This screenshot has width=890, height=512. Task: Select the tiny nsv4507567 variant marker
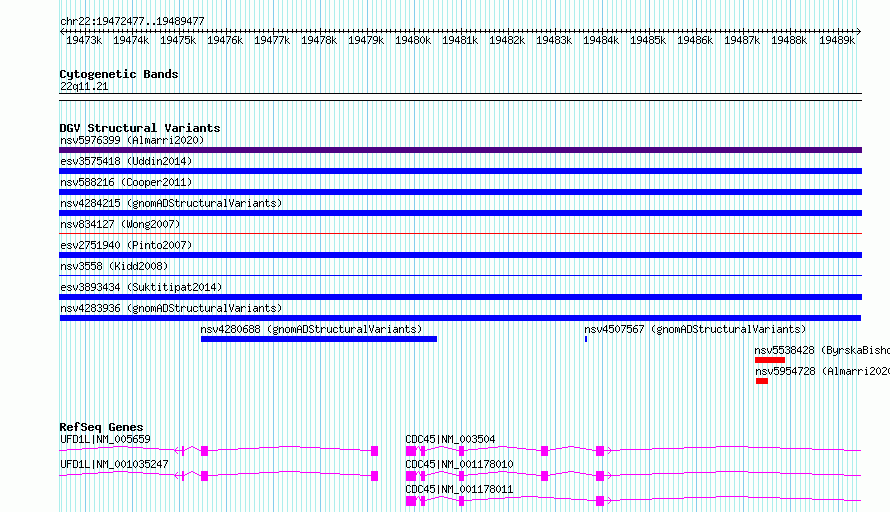[586, 339]
